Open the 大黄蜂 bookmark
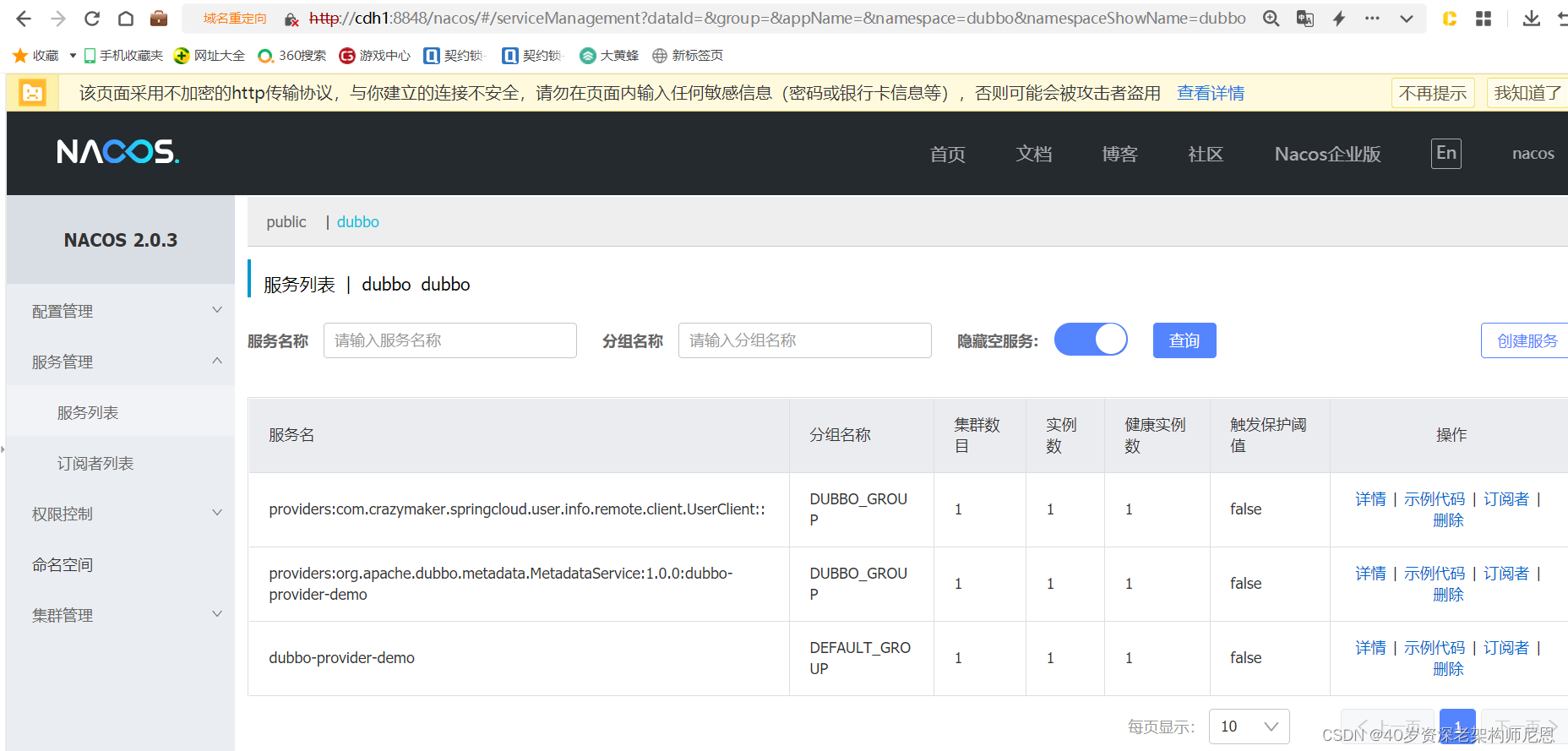 pos(609,56)
